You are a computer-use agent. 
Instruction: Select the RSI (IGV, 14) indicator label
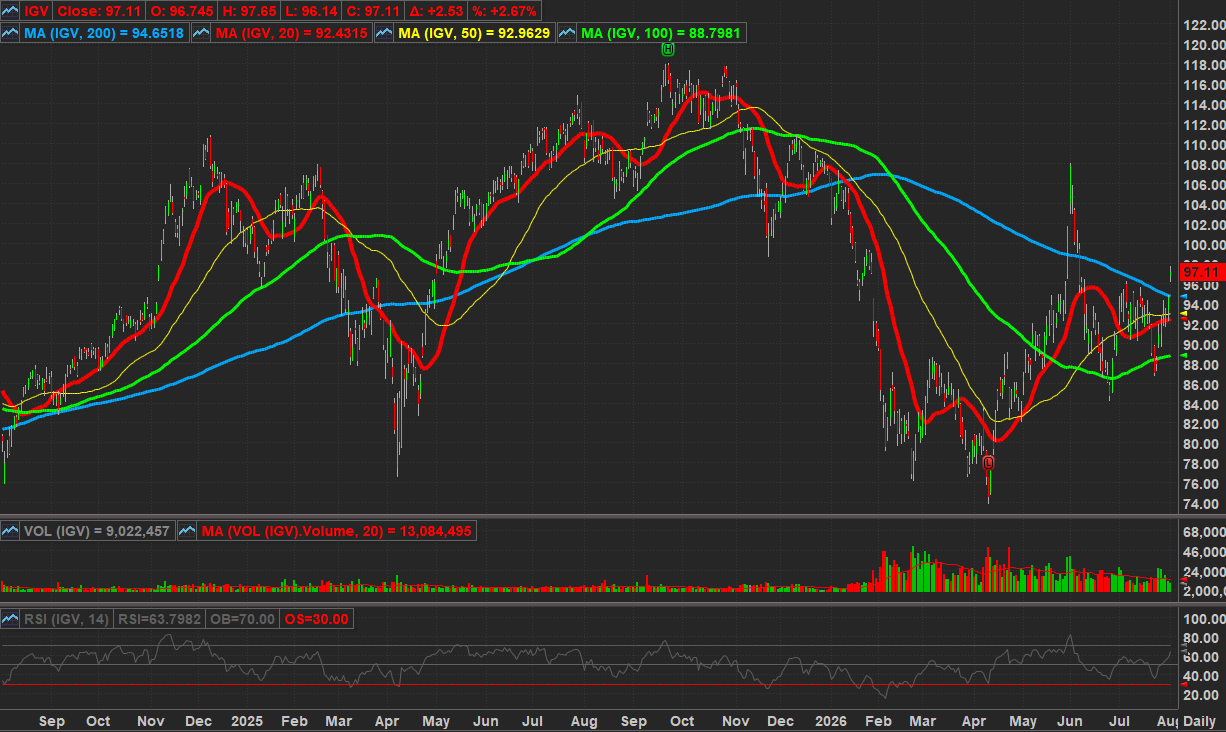pyautogui.click(x=68, y=619)
